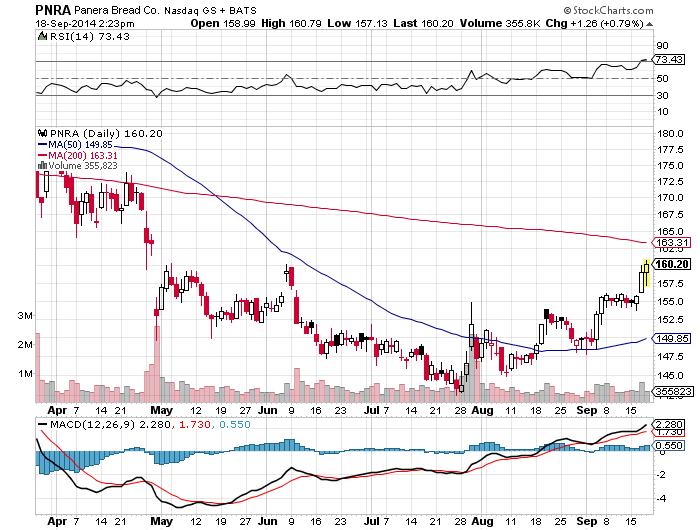Click the 180.0 price axis label
This screenshot has width=700, height=530.
point(671,134)
